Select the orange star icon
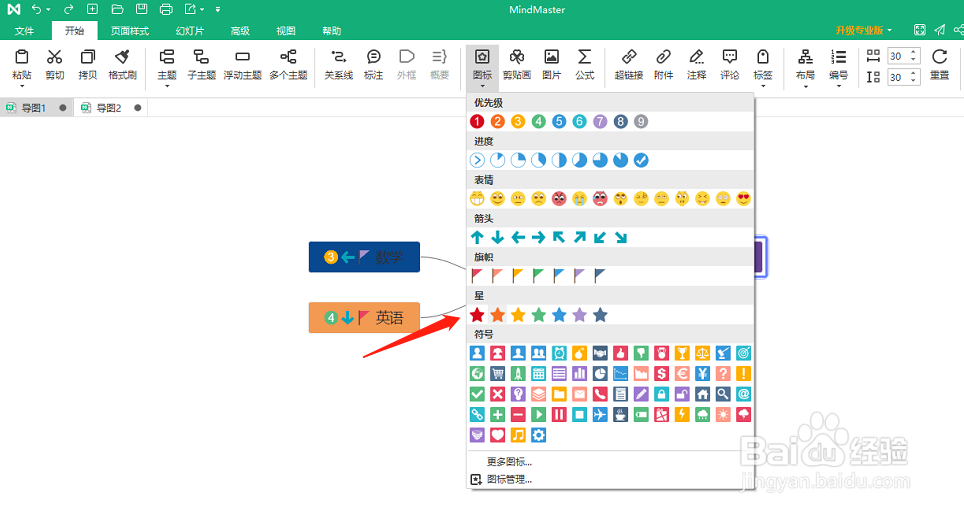 (497, 315)
